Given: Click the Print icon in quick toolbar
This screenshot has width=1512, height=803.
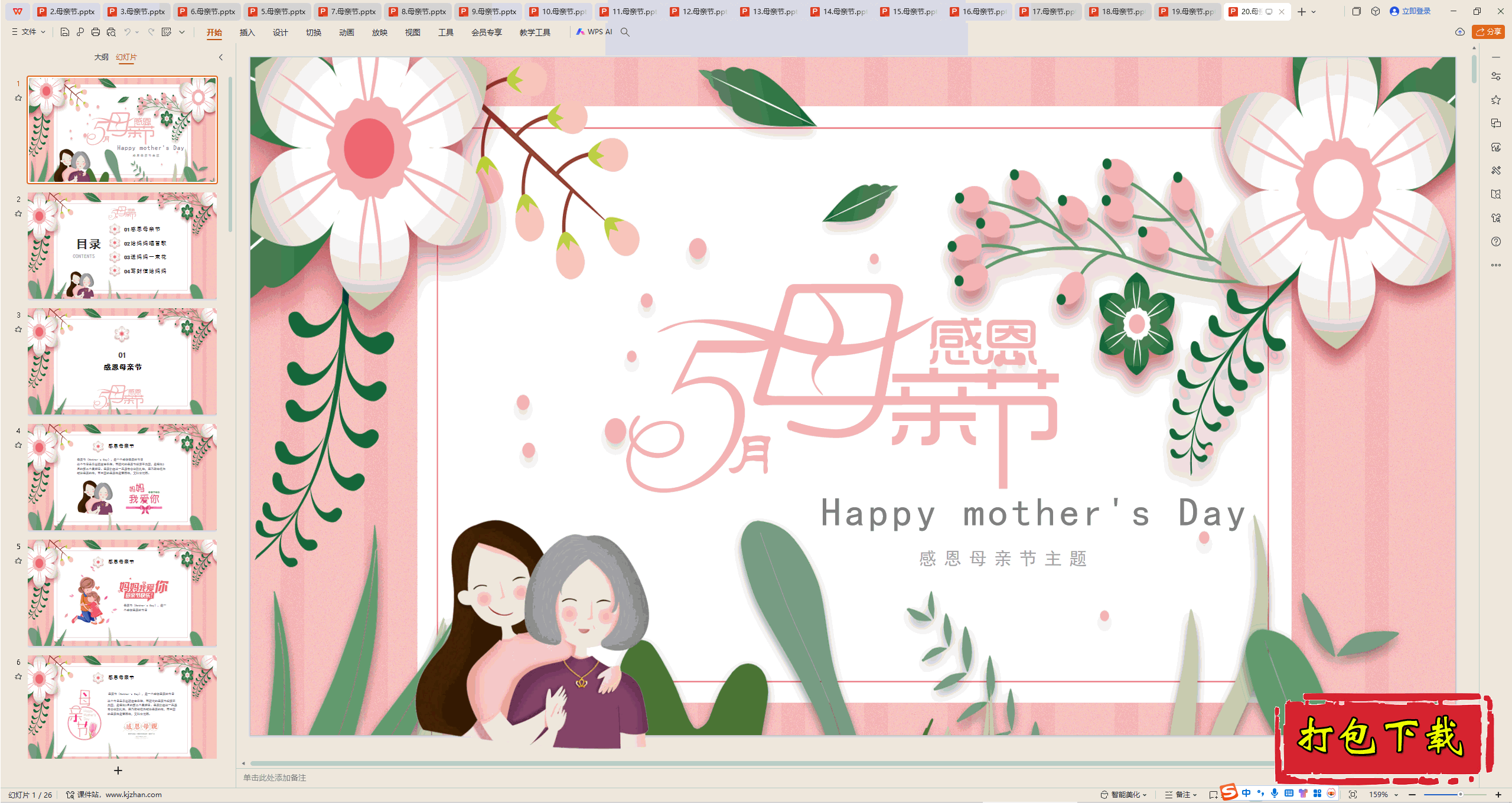Looking at the screenshot, I should coord(95,32).
